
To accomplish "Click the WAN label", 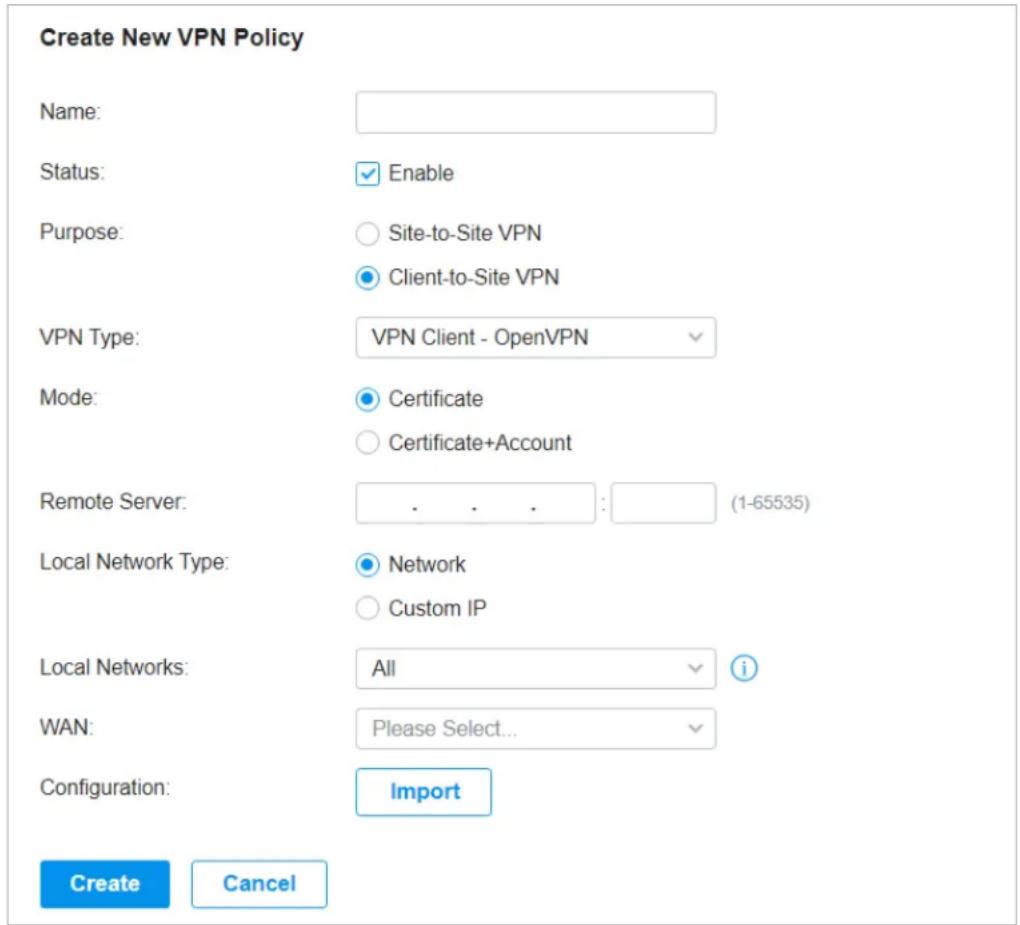I will click(x=66, y=727).
